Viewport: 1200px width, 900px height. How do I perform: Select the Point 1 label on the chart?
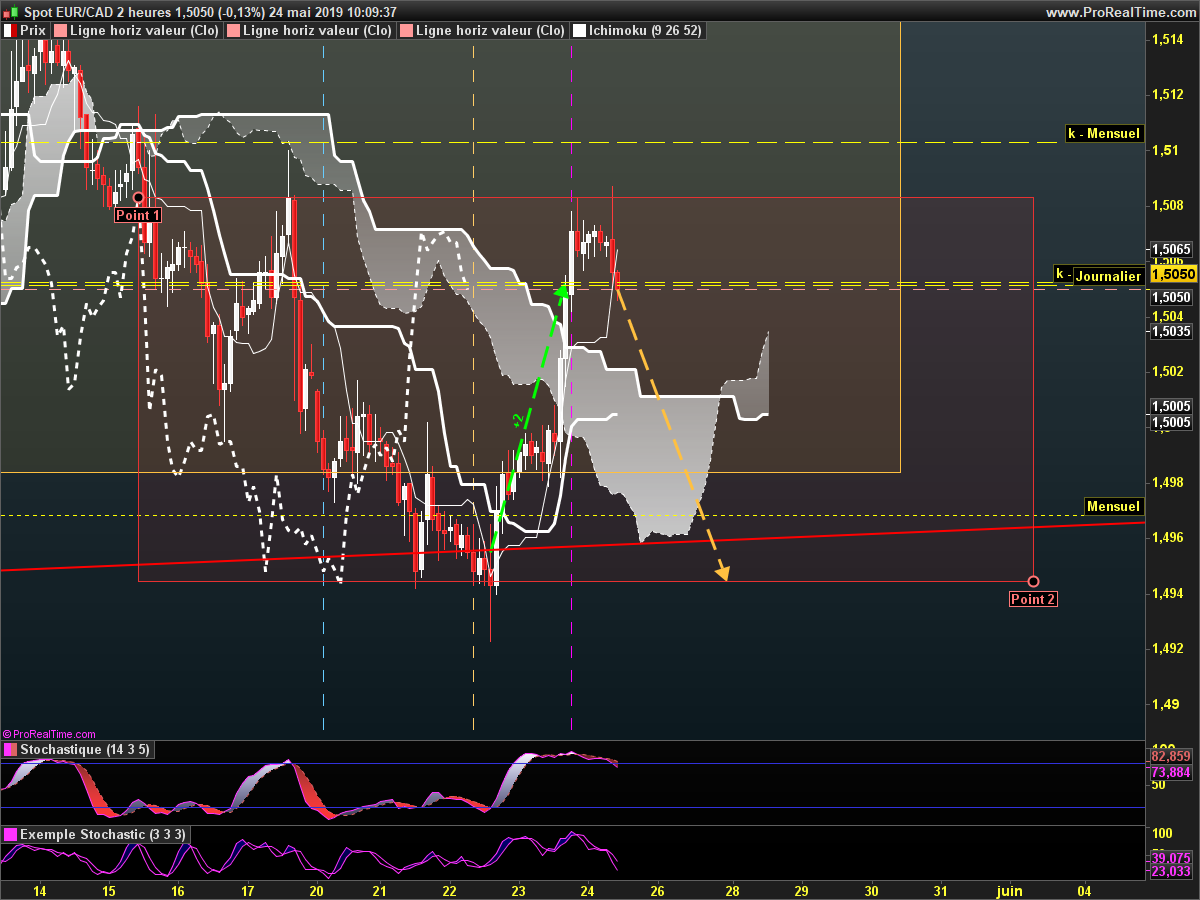(137, 215)
